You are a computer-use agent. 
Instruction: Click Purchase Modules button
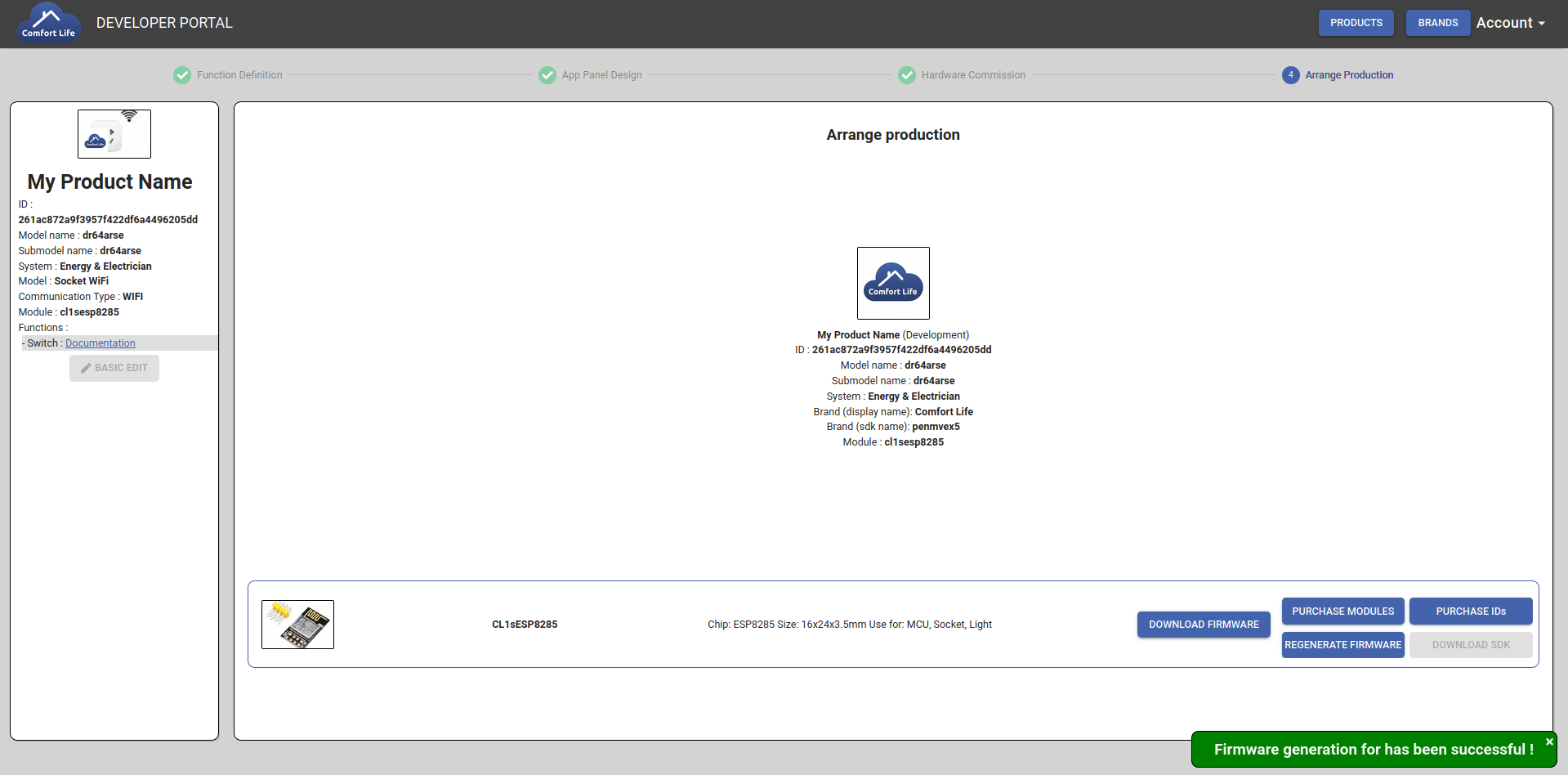(1342, 611)
